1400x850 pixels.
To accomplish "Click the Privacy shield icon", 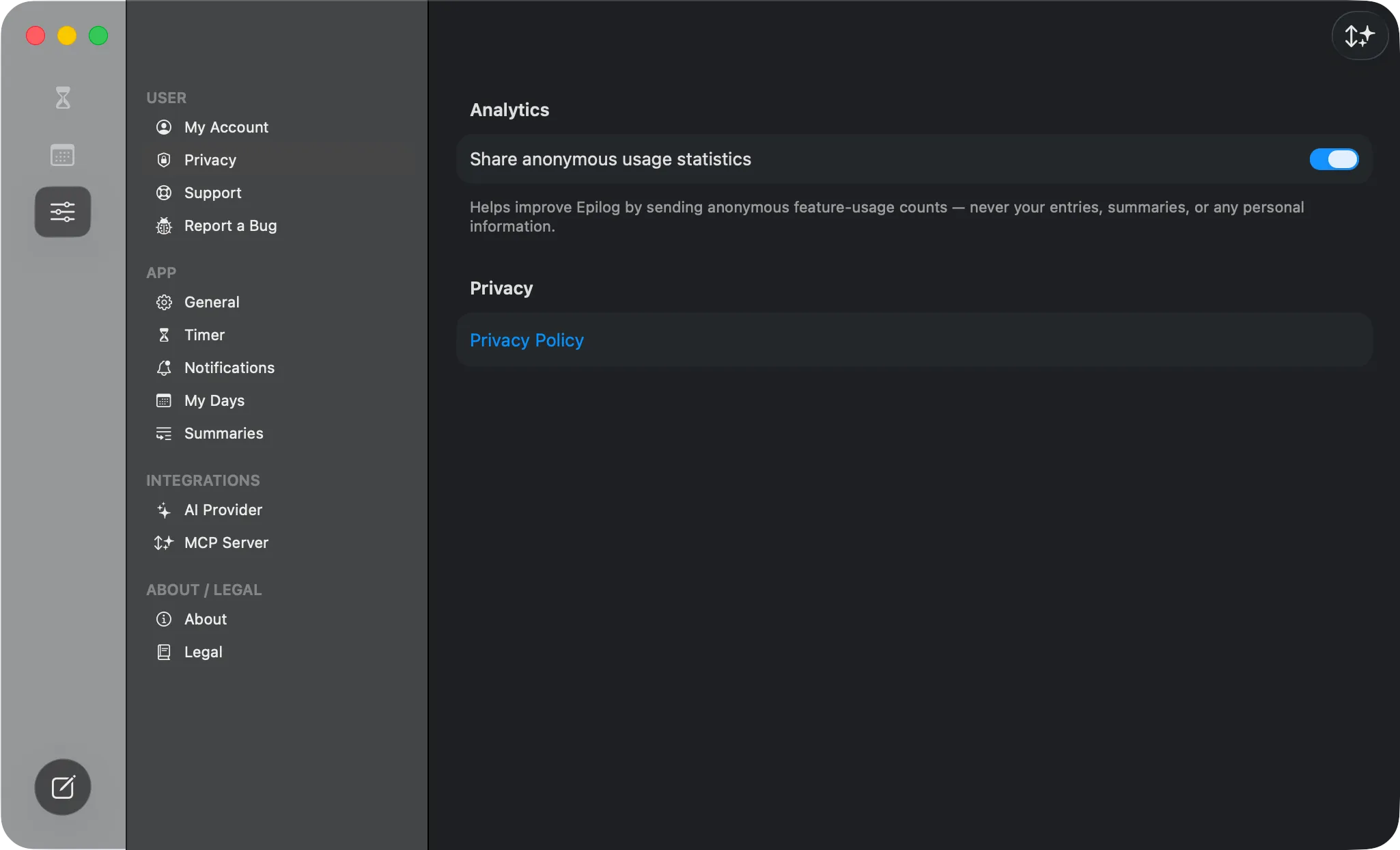I will click(164, 160).
